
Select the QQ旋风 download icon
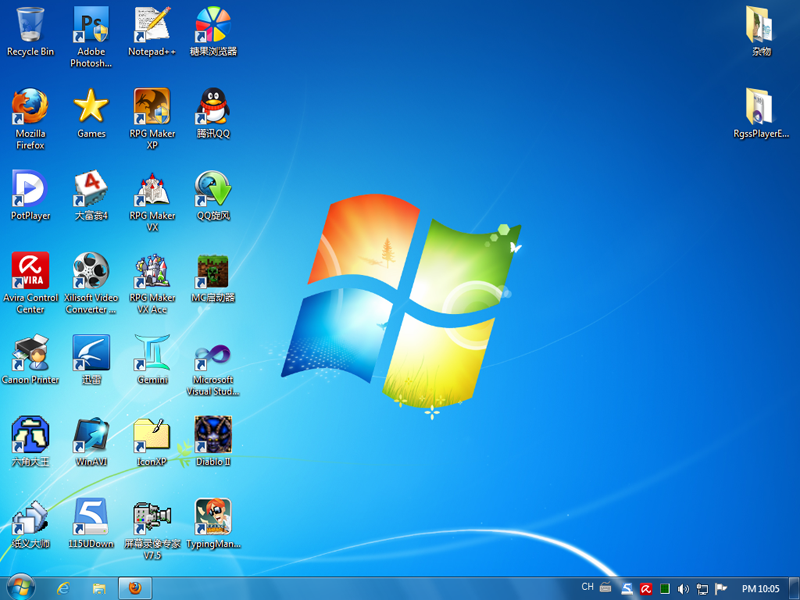click(213, 189)
